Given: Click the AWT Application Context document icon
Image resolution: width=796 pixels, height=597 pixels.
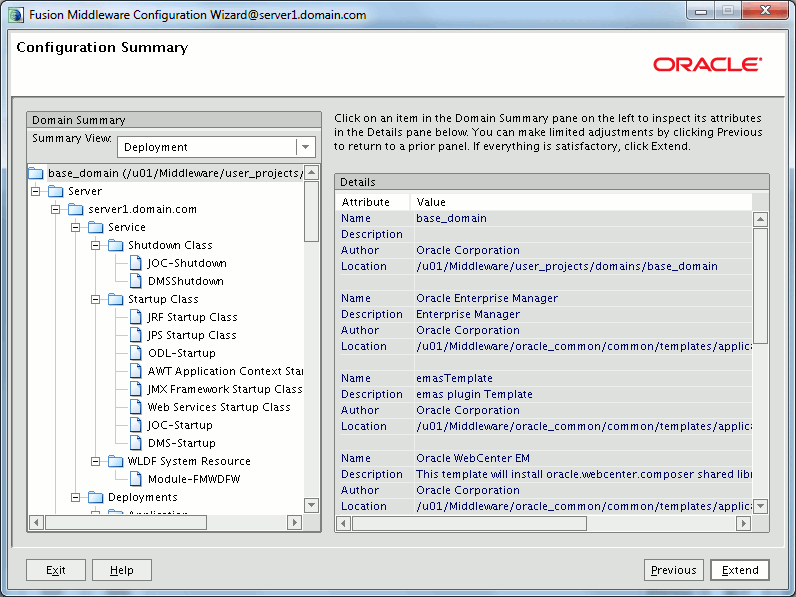Looking at the screenshot, I should click(x=136, y=371).
